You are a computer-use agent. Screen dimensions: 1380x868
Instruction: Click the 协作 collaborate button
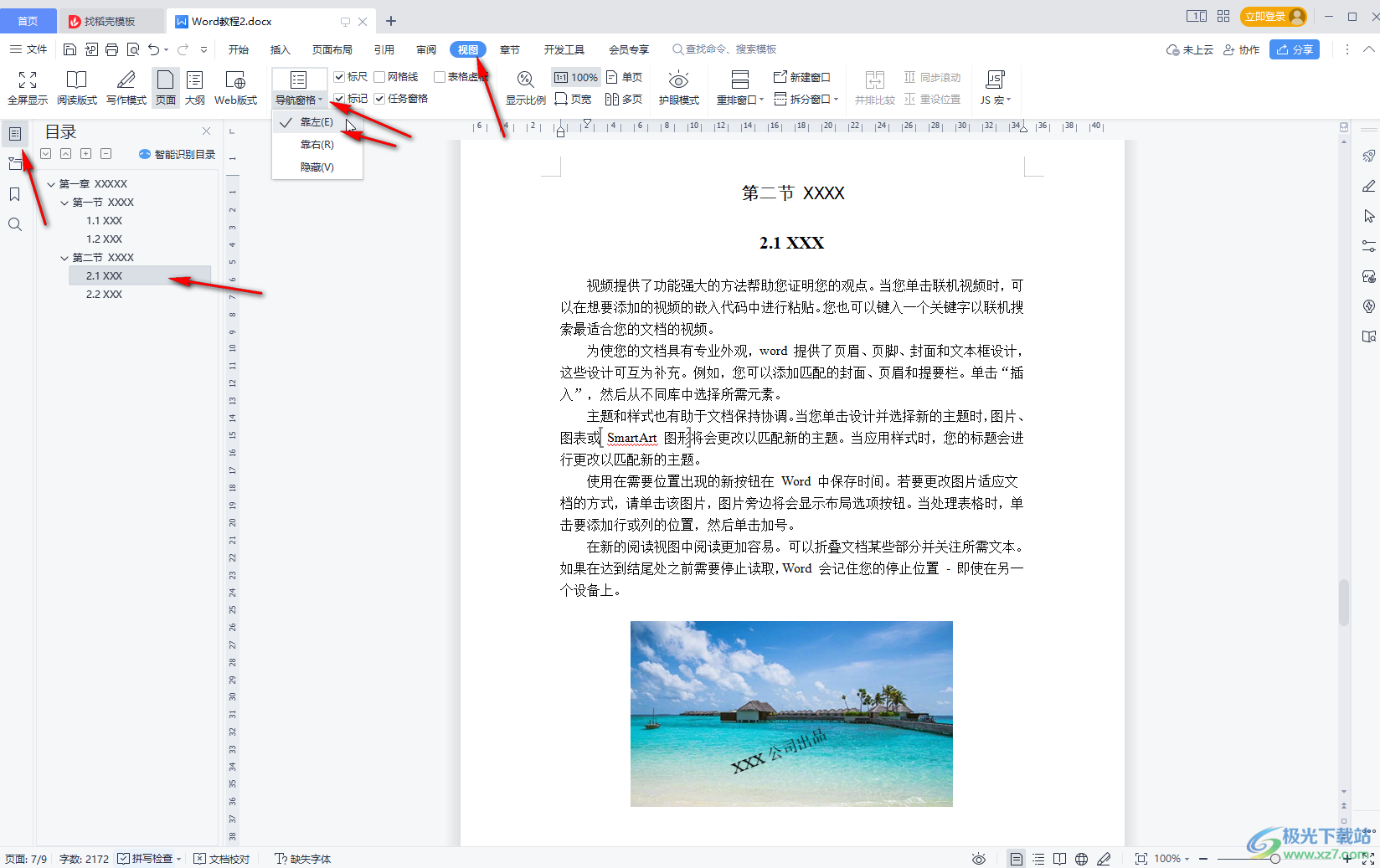pos(1241,49)
